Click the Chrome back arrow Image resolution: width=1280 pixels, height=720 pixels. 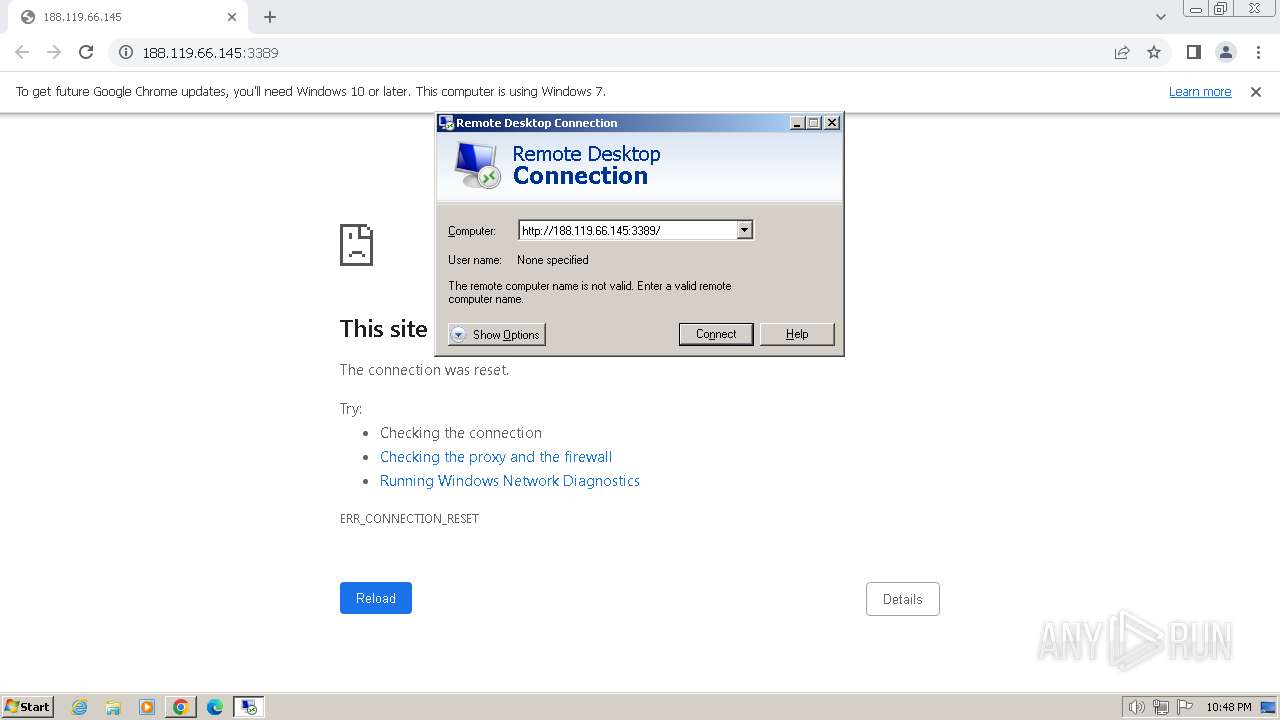point(22,52)
